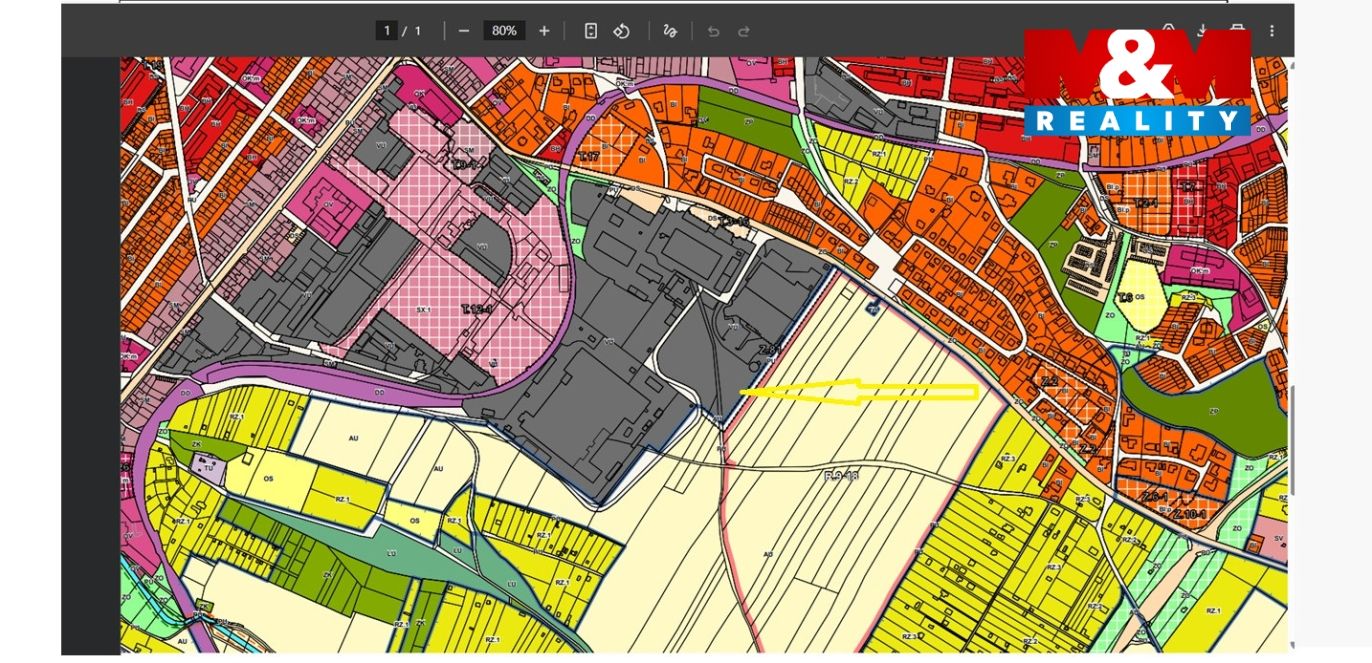1372x663 pixels.
Task: Undo the last annotation
Action: [x=713, y=31]
